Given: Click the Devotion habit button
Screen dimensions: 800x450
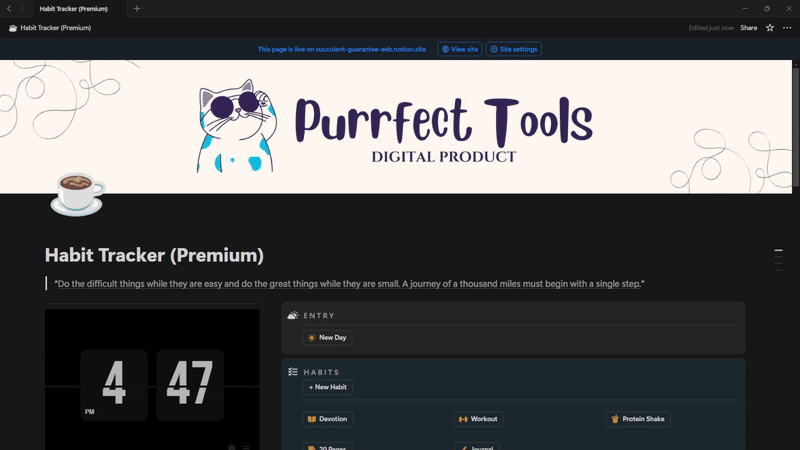Looking at the screenshot, I should point(328,419).
